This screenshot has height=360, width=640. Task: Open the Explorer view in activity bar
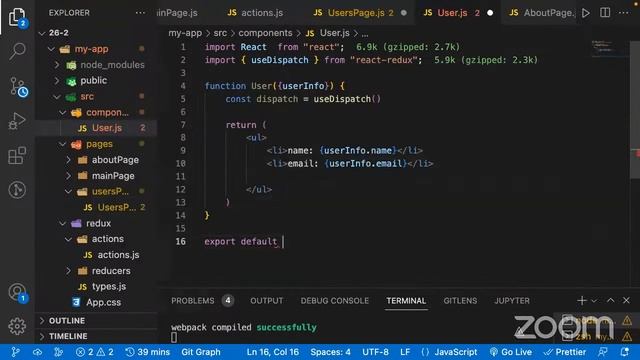pos(17,17)
